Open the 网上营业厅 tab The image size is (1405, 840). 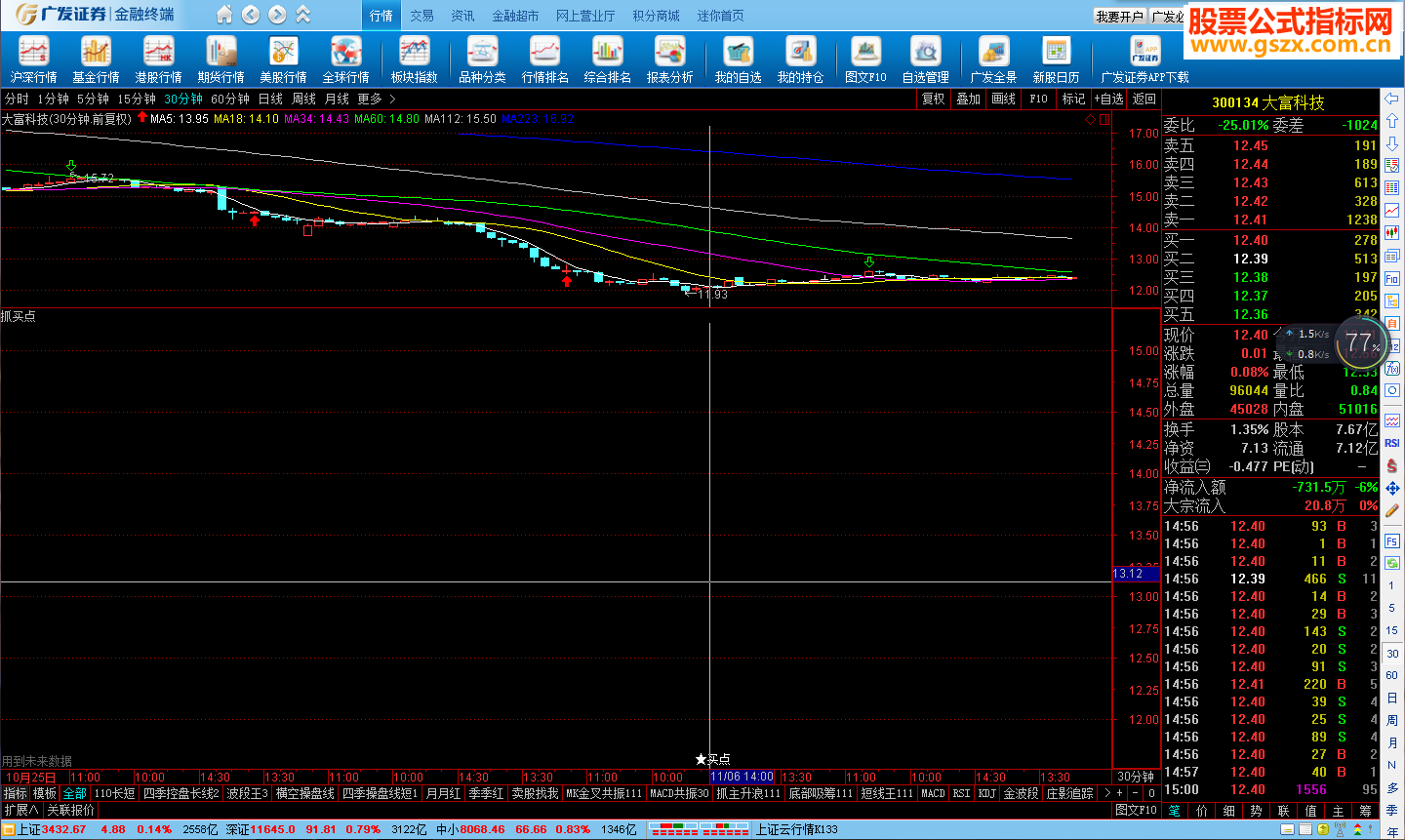tap(585, 16)
